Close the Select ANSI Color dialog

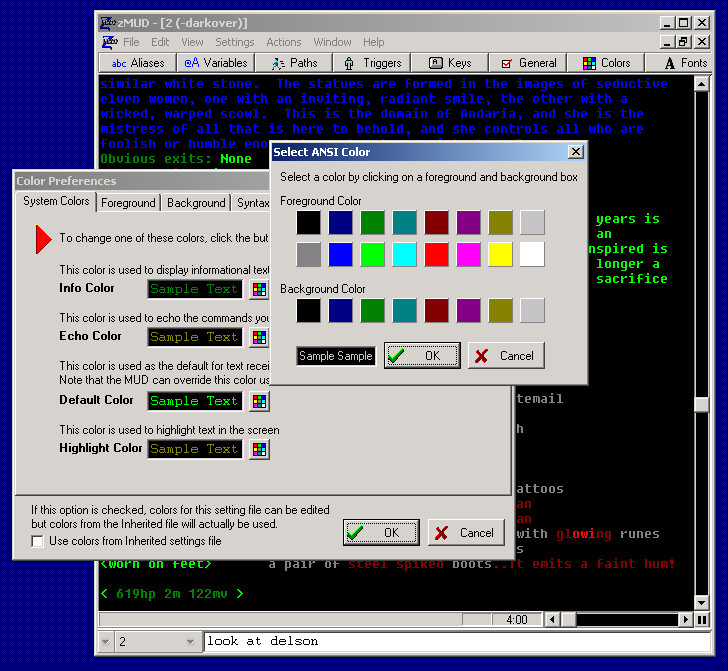[576, 151]
